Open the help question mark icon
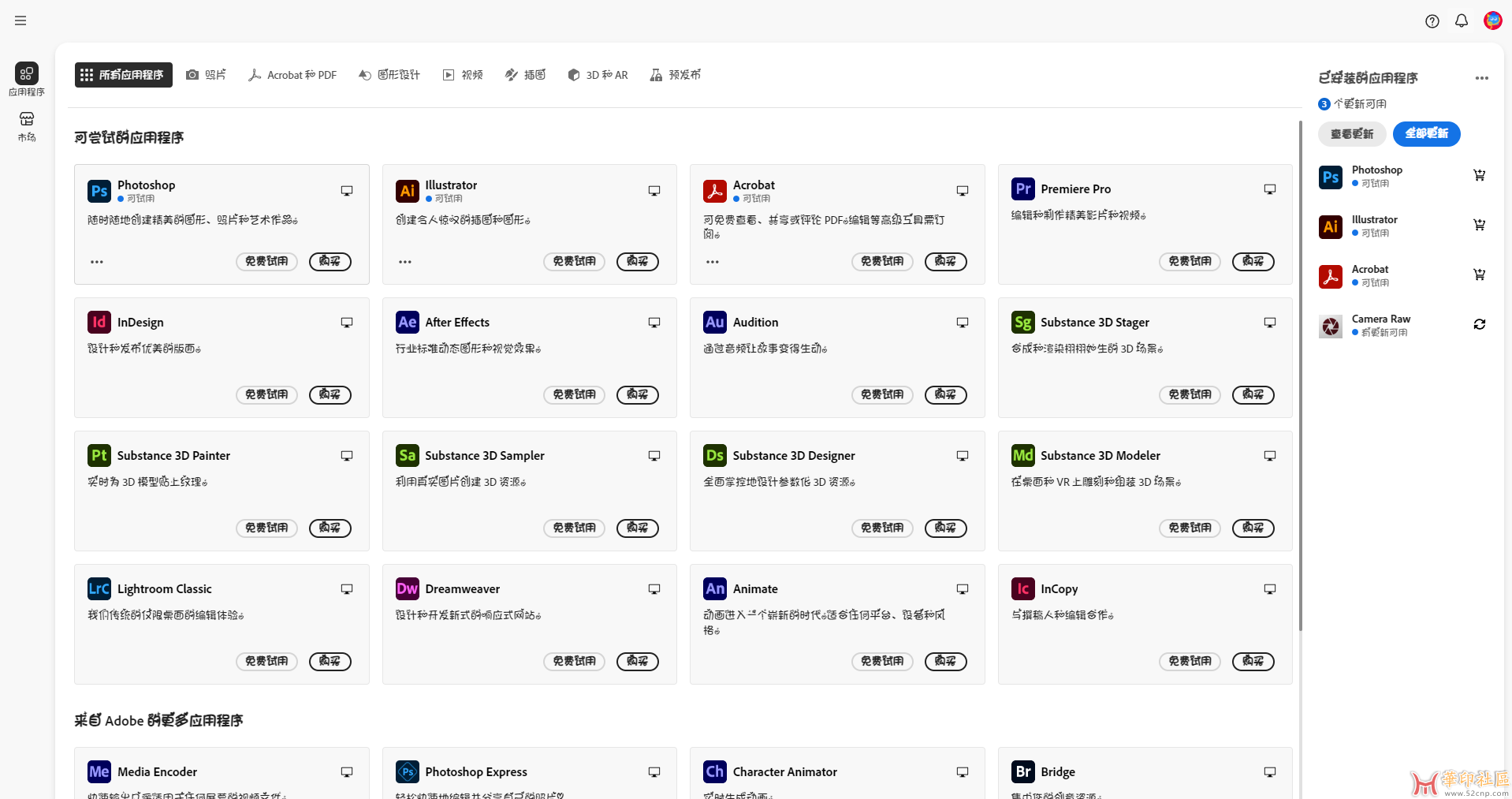The image size is (1512, 799). [1432, 21]
